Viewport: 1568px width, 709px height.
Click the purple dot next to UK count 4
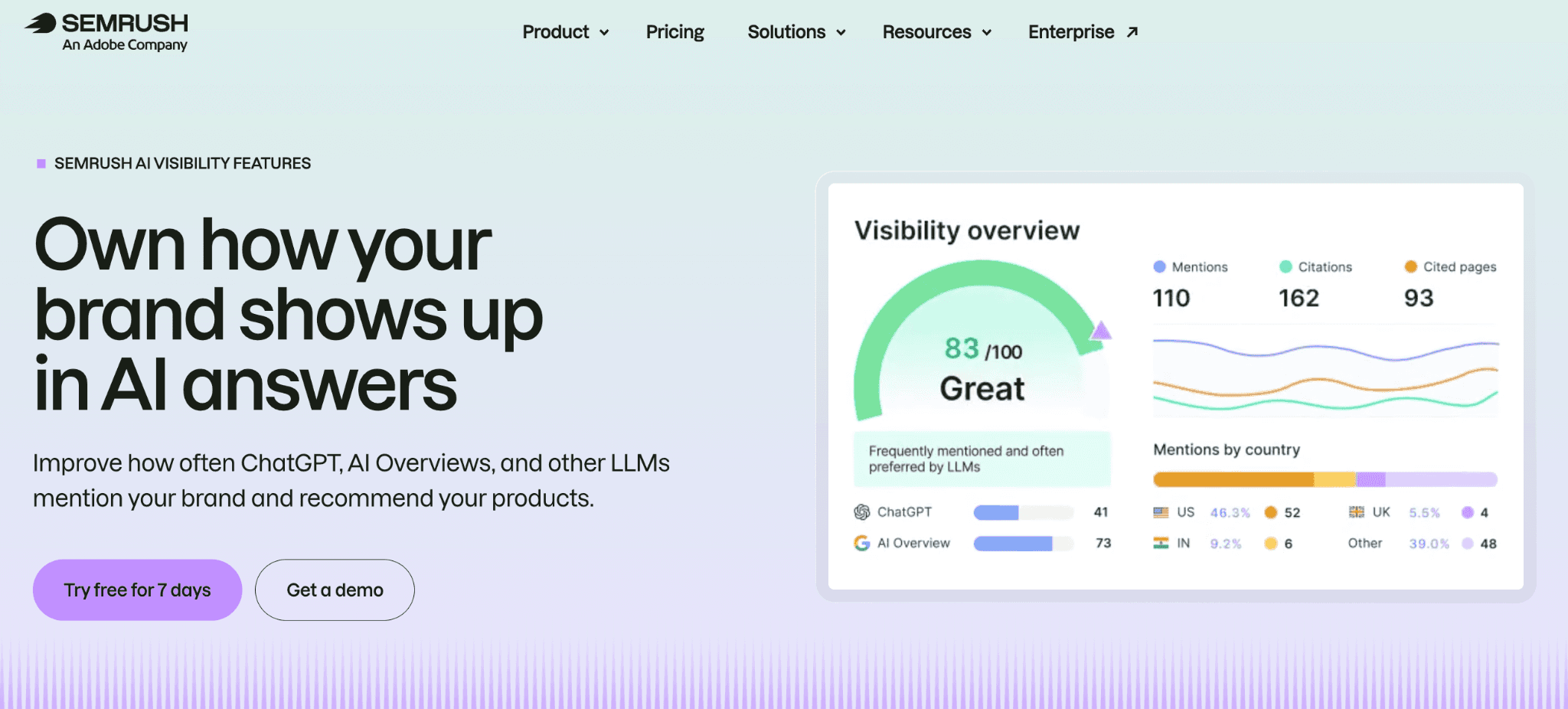pos(1468,512)
